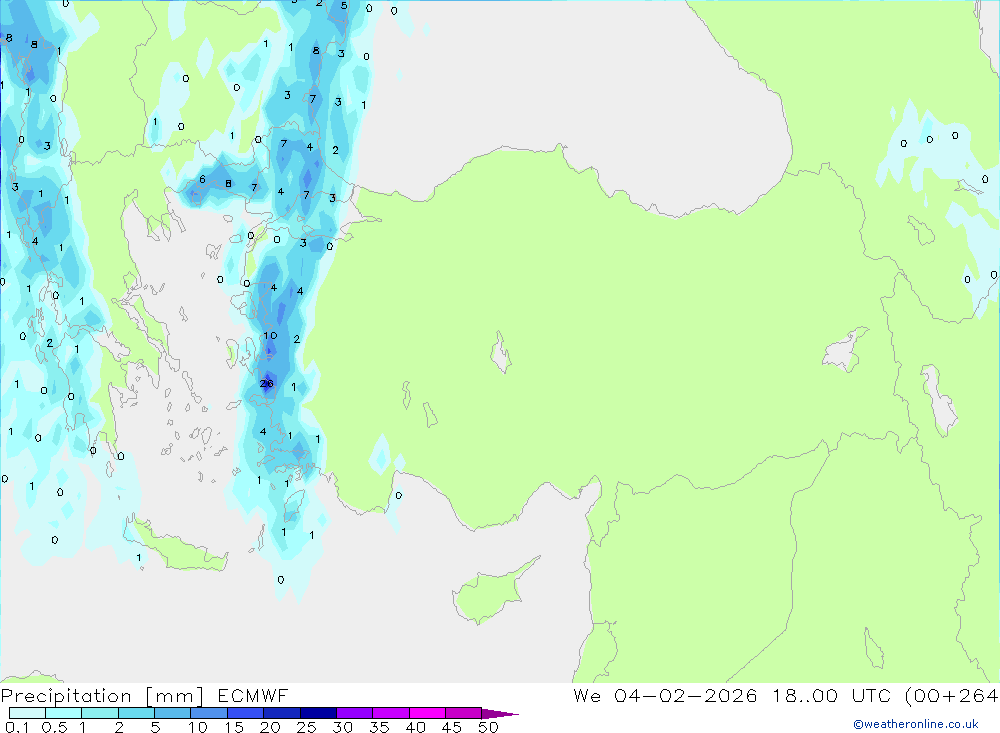The image size is (1000, 733).
Task: Click the "ECMWF" model label
Action: point(253,696)
